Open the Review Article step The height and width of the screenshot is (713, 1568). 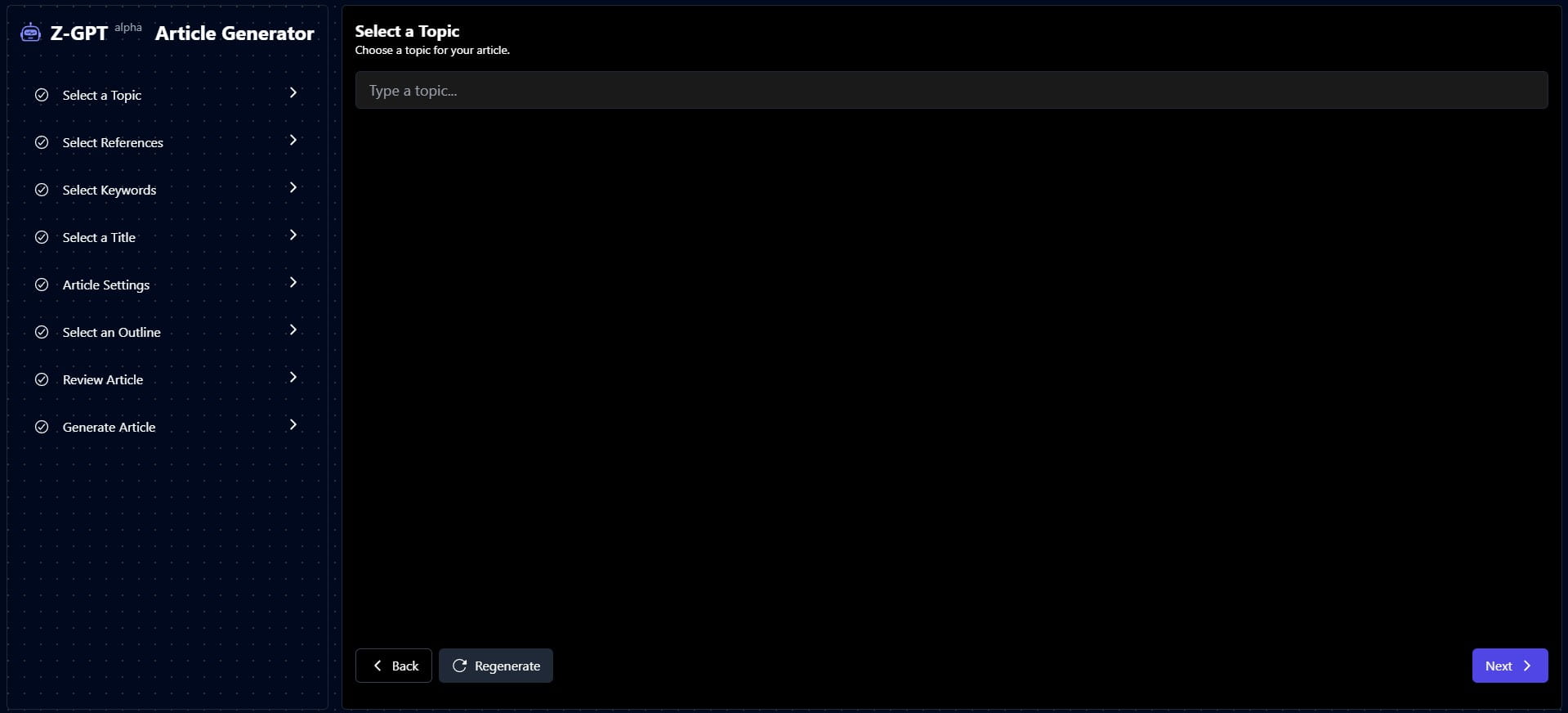[102, 379]
